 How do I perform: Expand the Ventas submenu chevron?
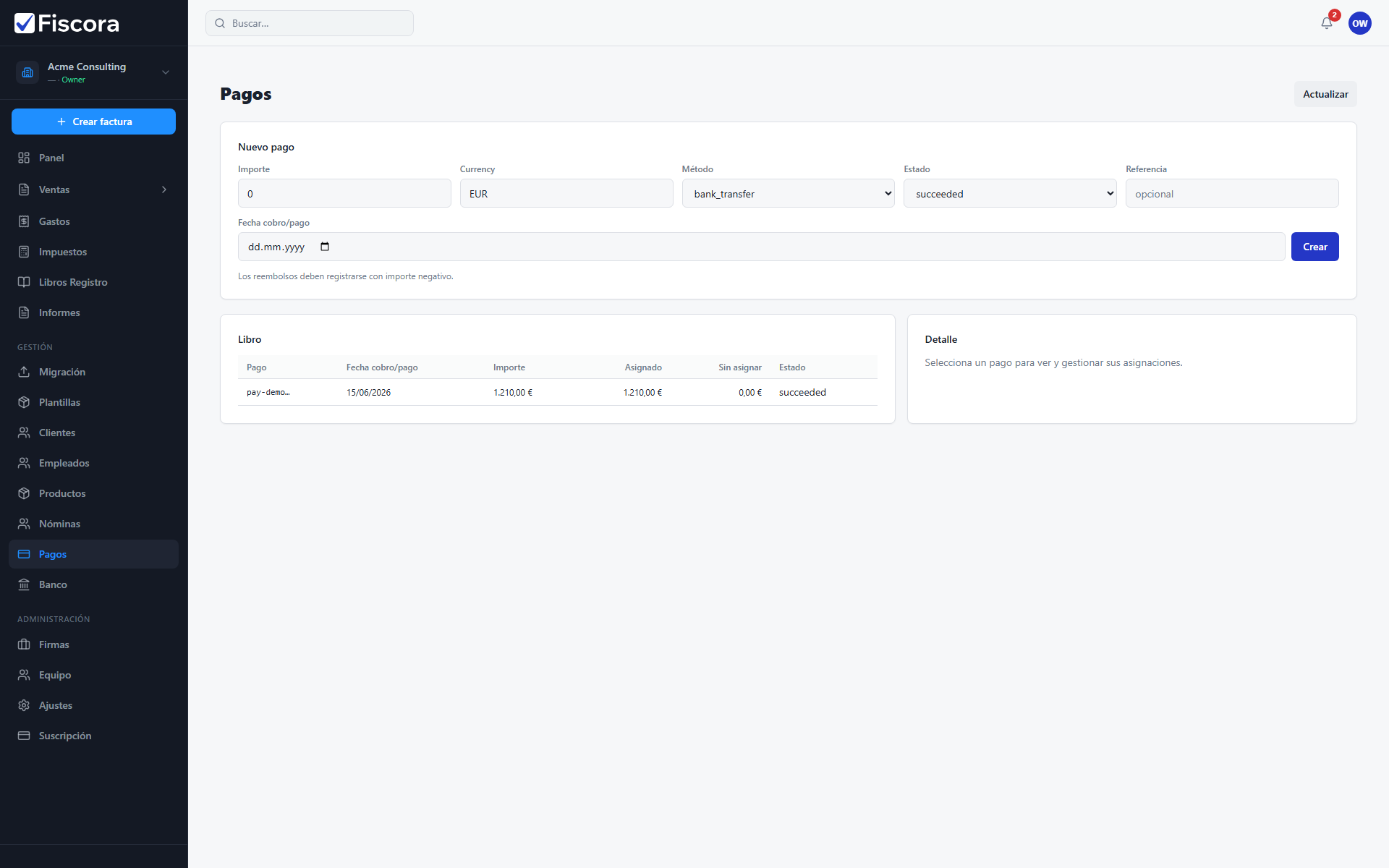pyautogui.click(x=164, y=190)
